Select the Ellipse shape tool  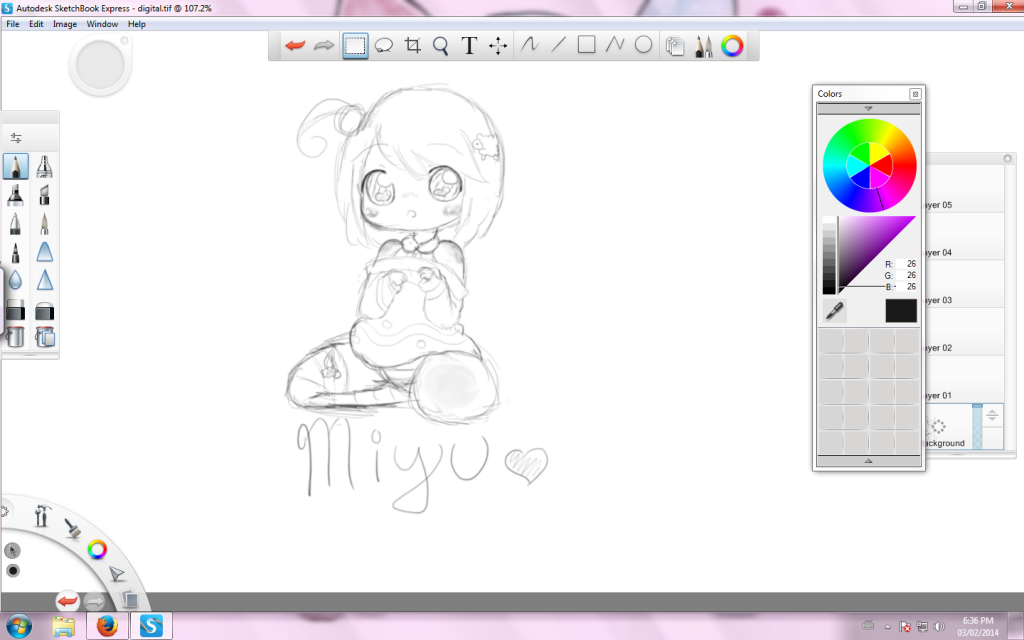point(643,44)
